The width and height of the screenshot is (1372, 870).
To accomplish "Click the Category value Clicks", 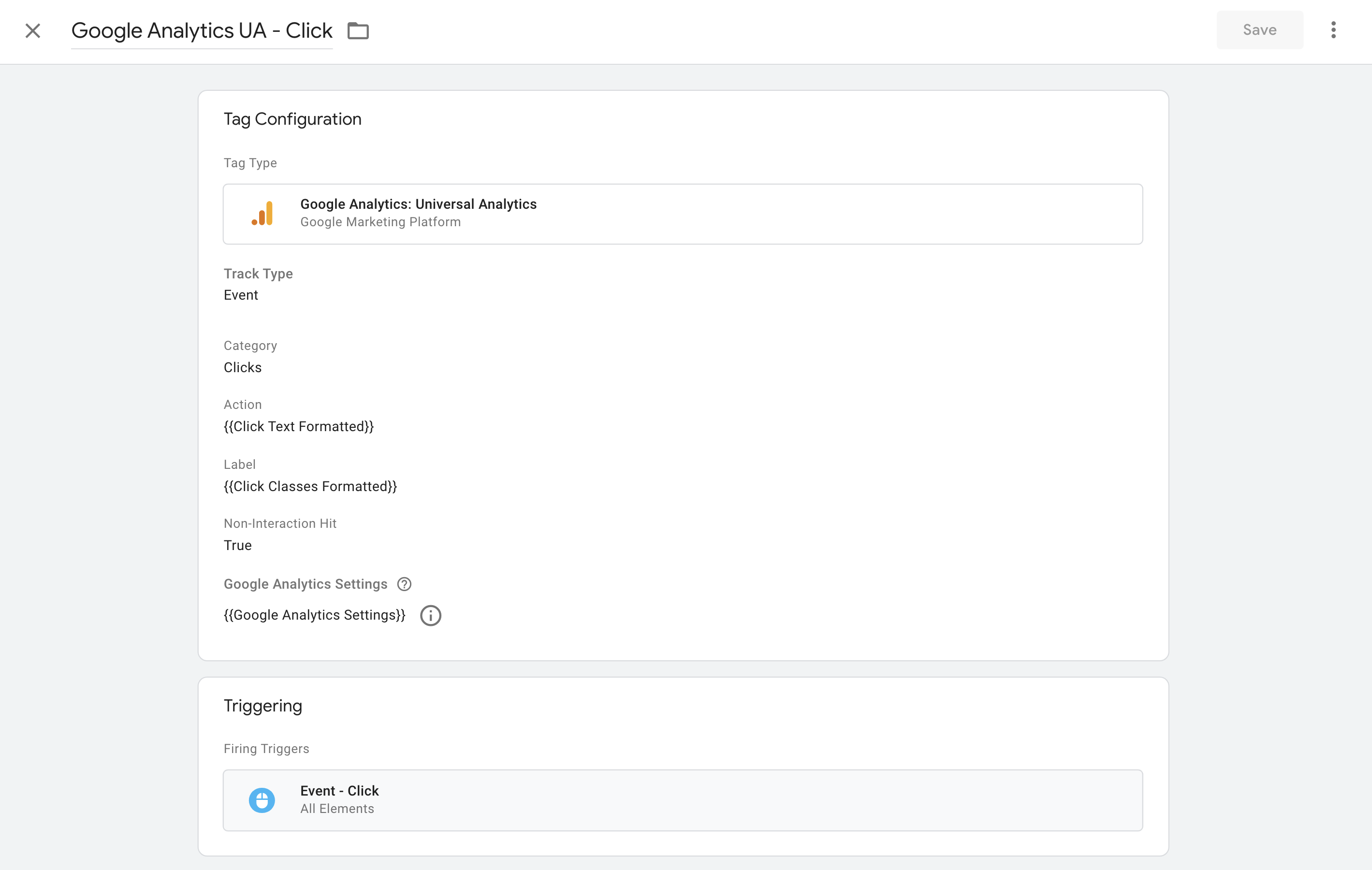I will click(242, 367).
